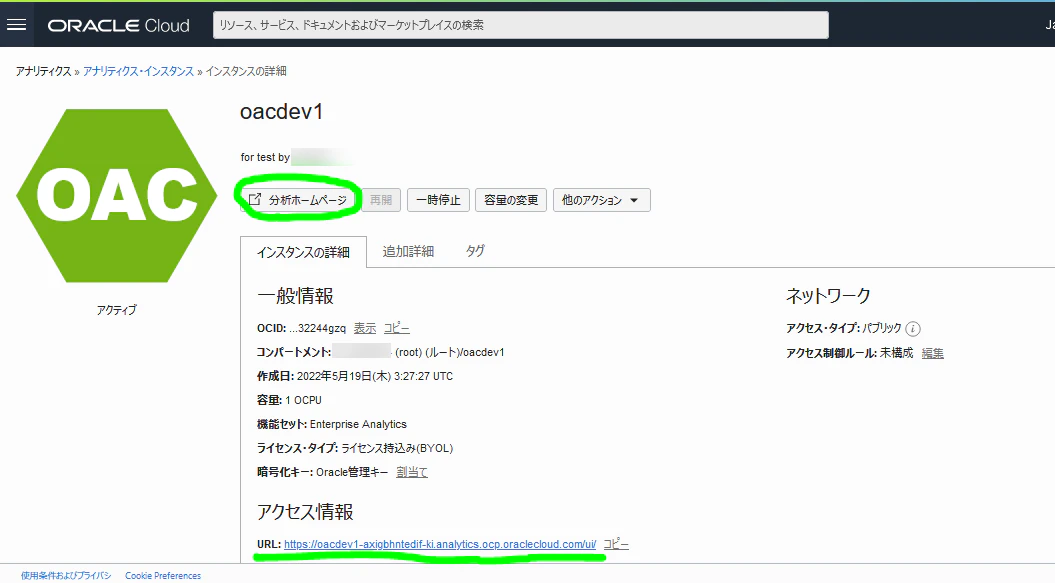Click the green OAC hexagon logo

(x=116, y=196)
